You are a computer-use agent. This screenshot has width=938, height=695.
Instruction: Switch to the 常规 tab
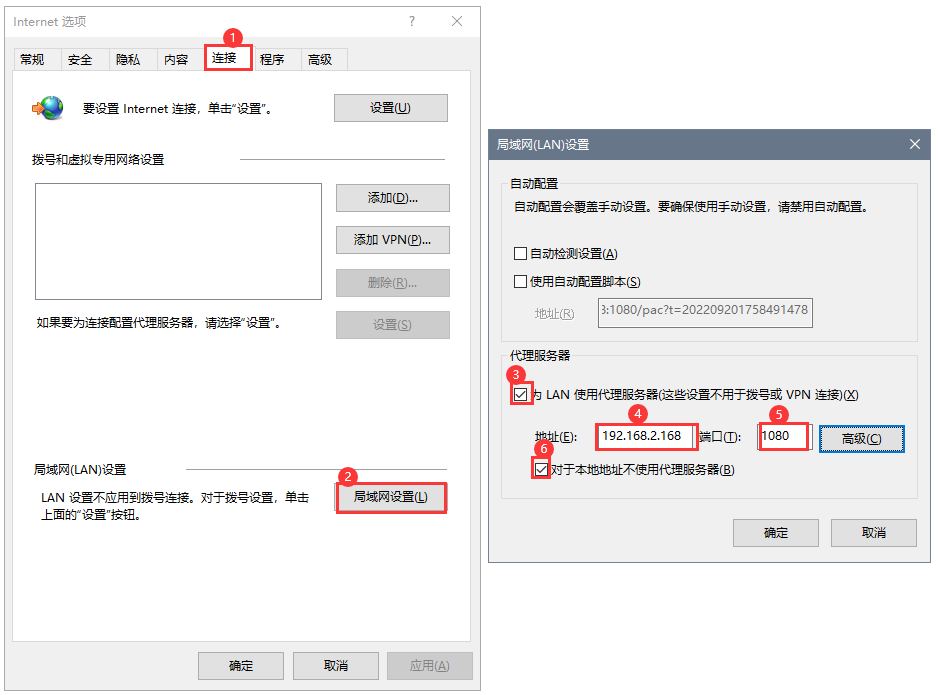pos(32,59)
